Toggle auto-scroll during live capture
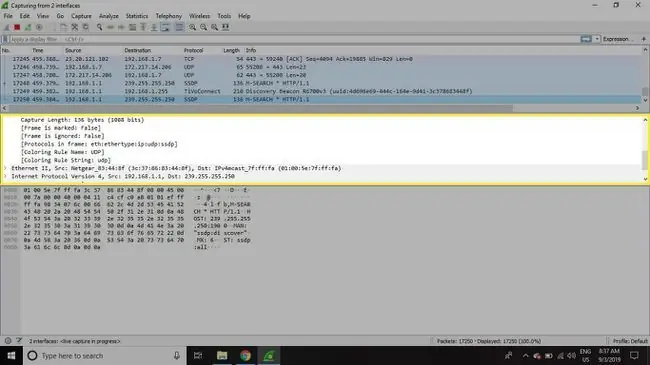 pos(165,27)
